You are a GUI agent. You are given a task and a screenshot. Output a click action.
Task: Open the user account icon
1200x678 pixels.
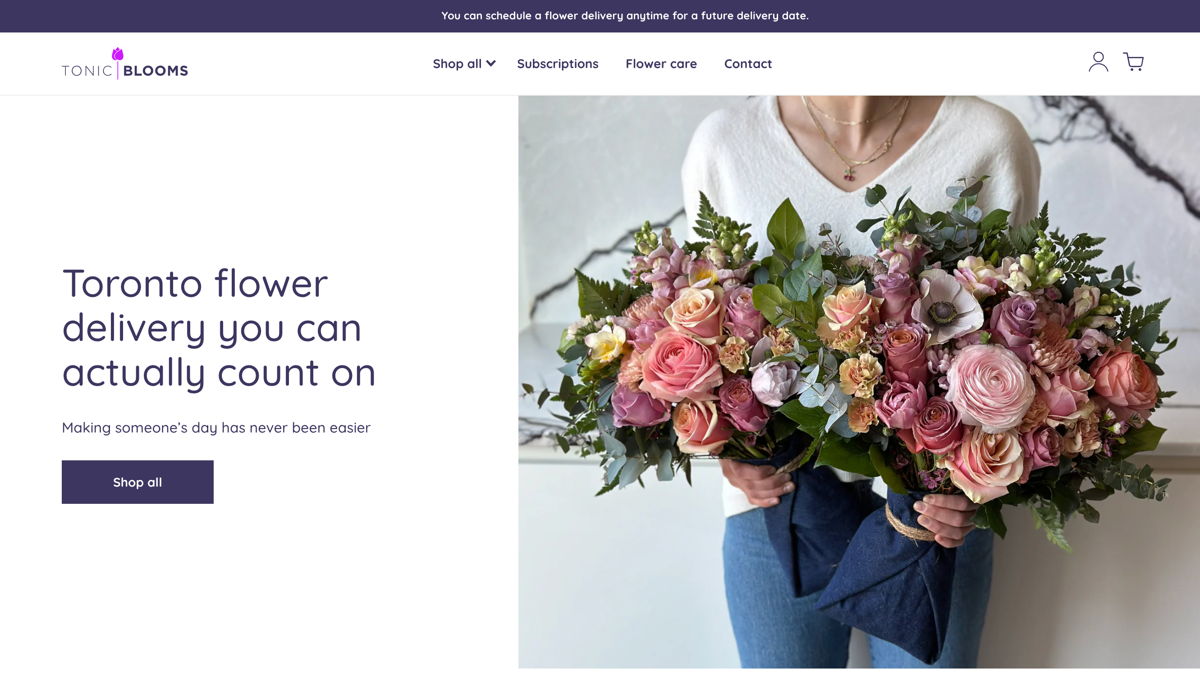1098,62
